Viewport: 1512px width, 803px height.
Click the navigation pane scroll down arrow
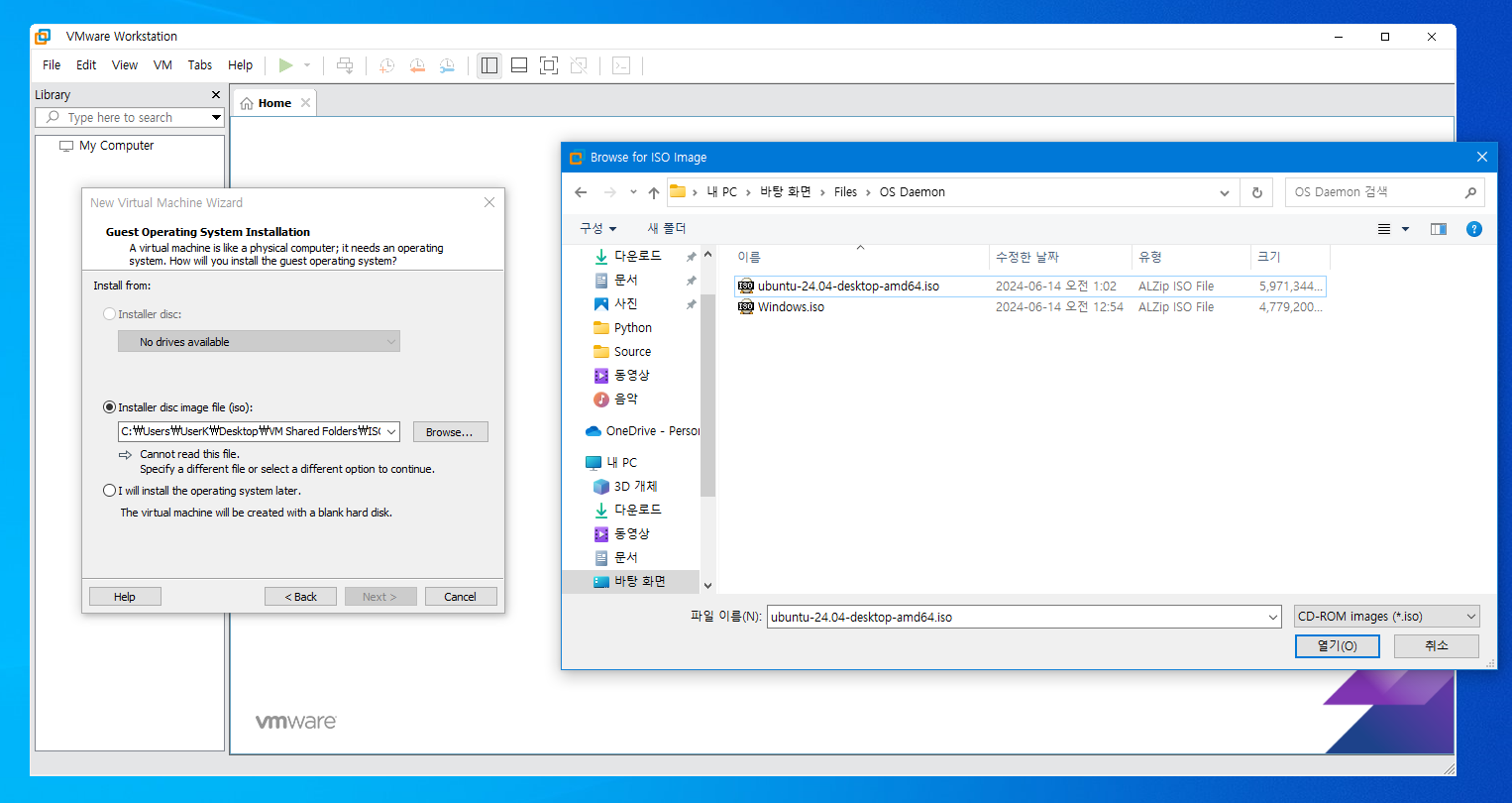[707, 585]
